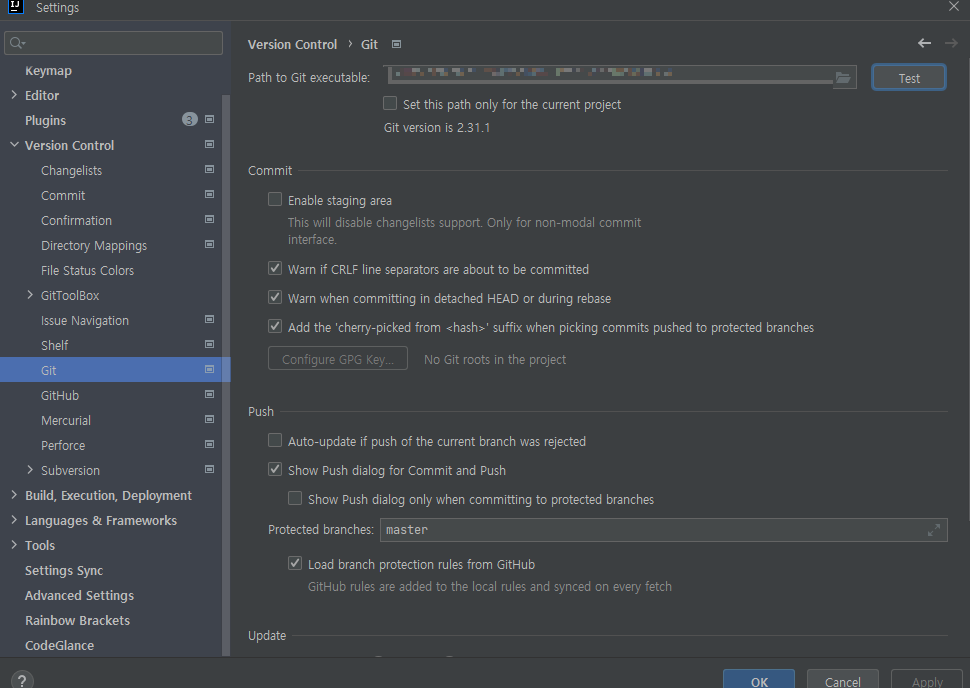This screenshot has width=970, height=688.
Task: Click the project icon beside Directory Mappings
Action: click(210, 244)
